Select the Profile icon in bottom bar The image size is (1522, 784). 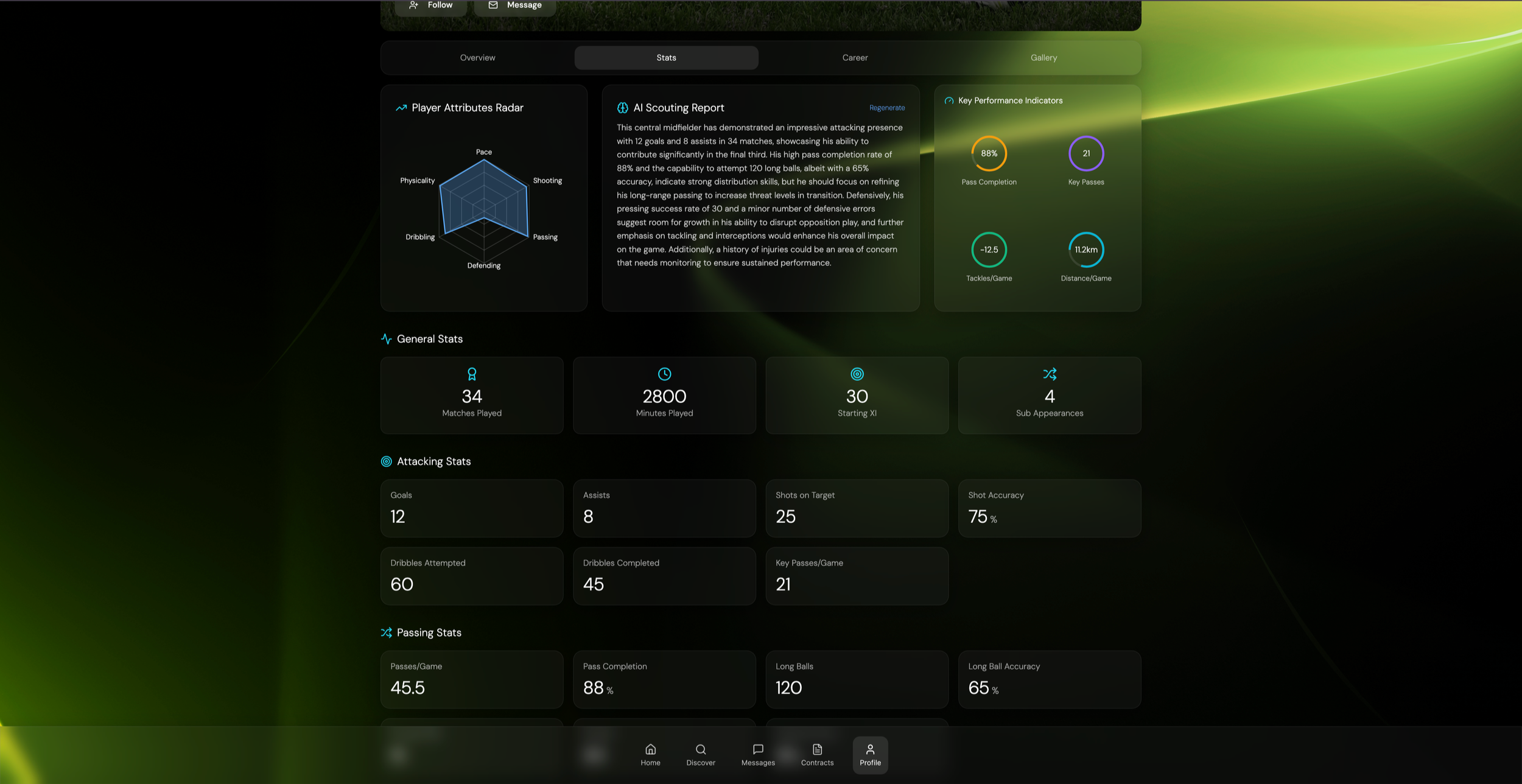point(870,749)
